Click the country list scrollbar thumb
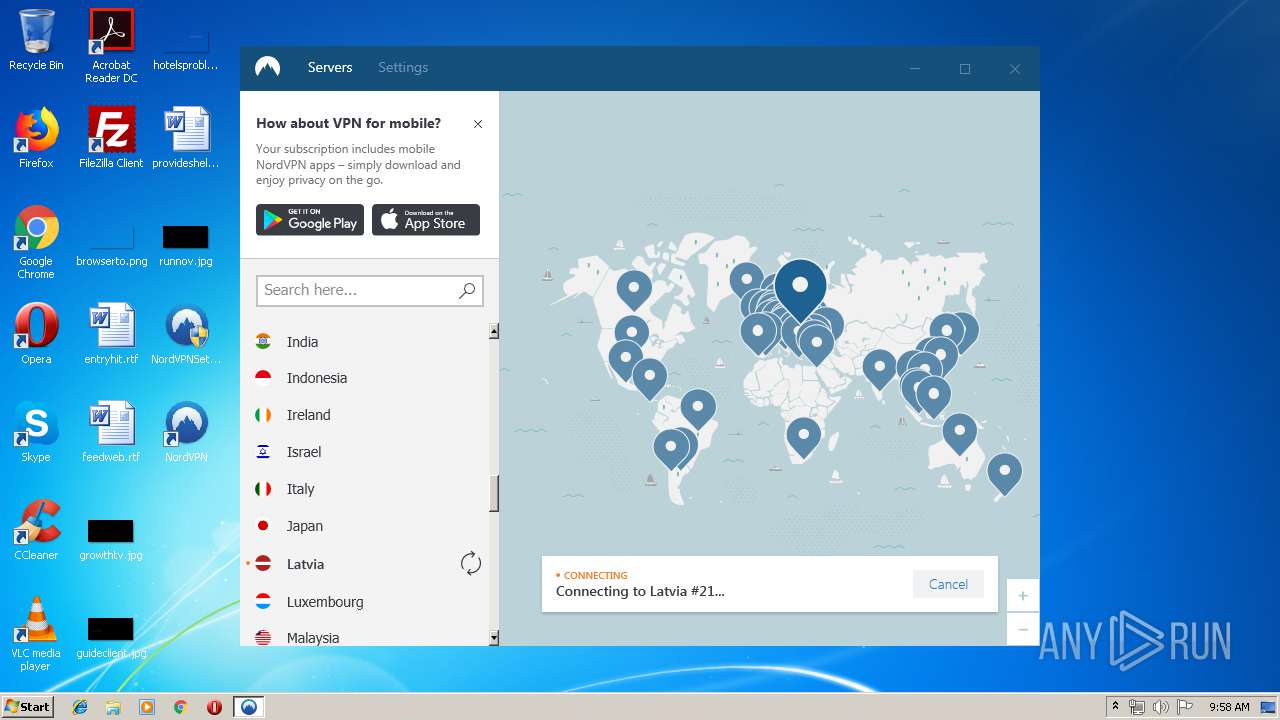Screen dimensions: 1280x720 (494, 494)
